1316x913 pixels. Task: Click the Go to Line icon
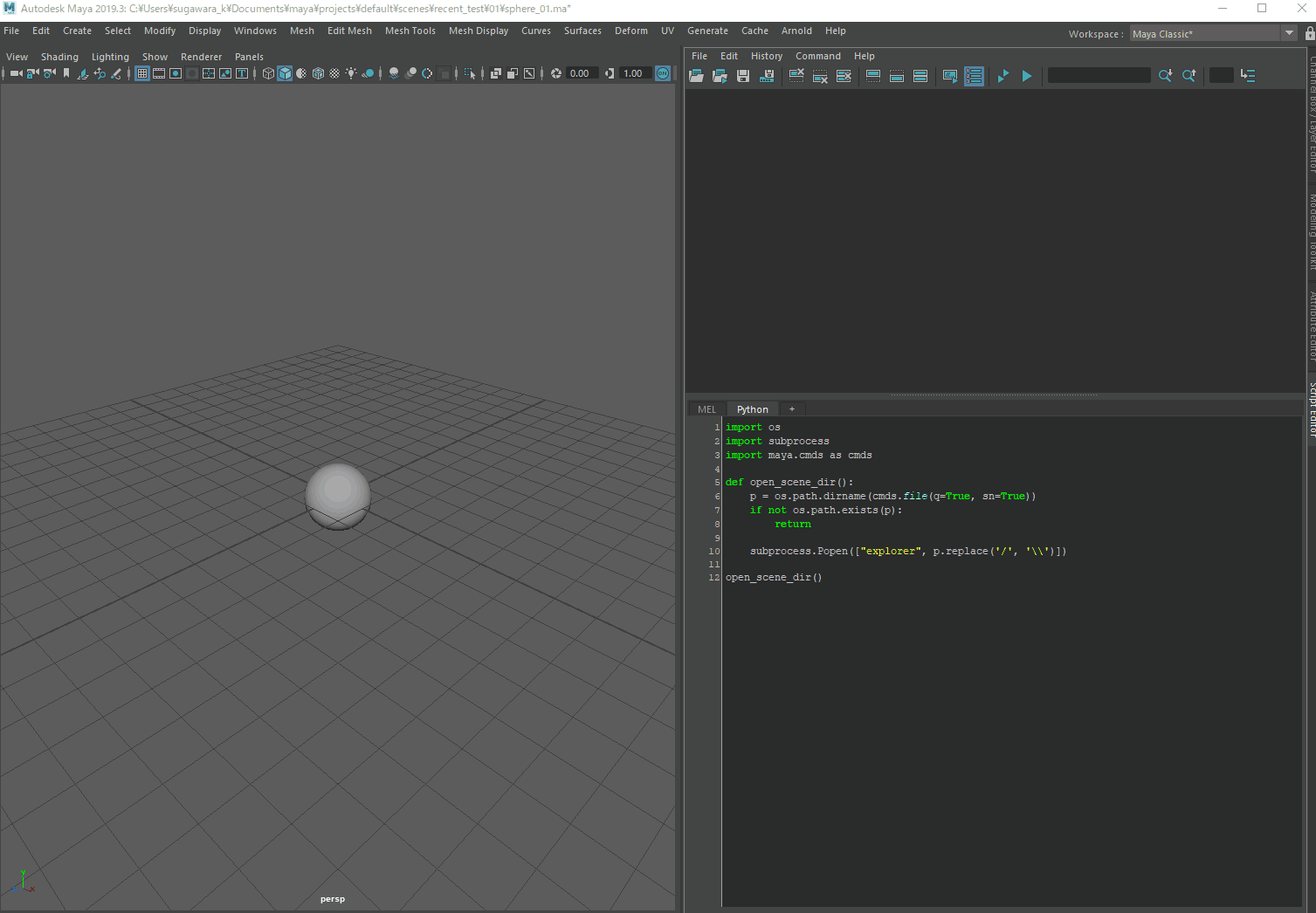pos(1248,76)
